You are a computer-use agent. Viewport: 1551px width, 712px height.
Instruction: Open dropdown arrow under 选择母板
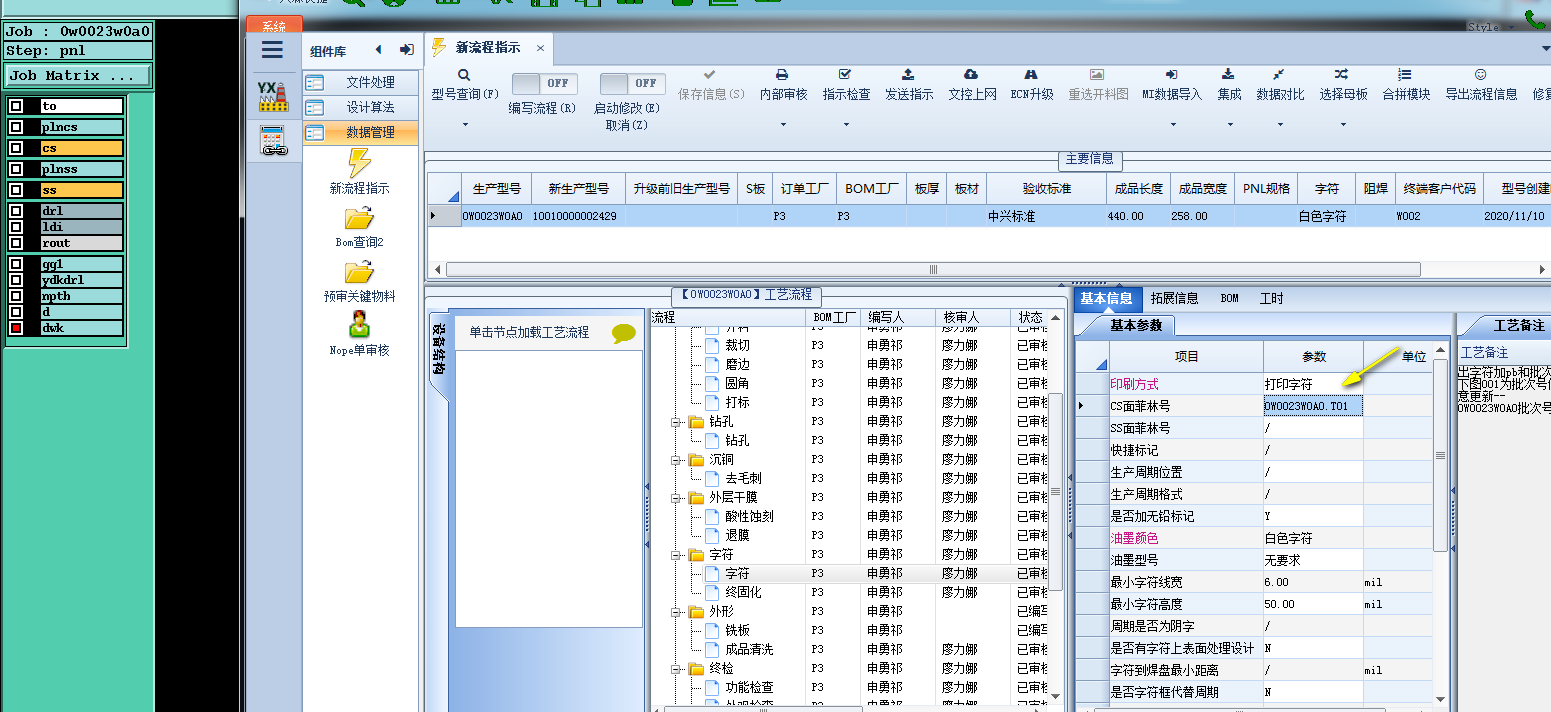point(1342,125)
